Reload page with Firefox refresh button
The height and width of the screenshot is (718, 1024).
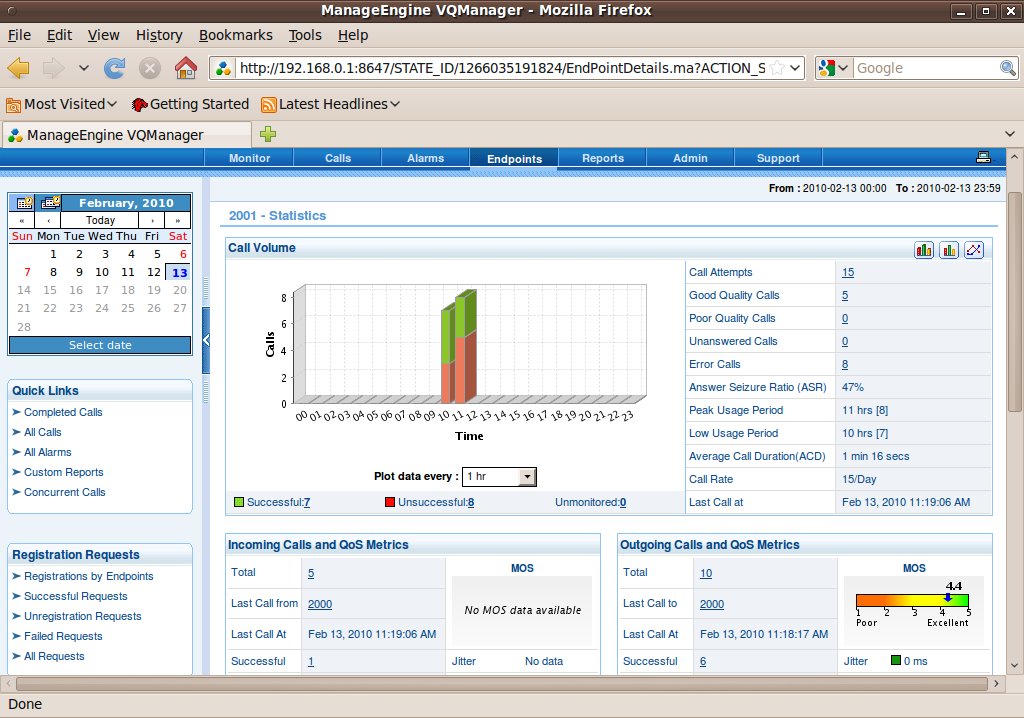pyautogui.click(x=115, y=68)
